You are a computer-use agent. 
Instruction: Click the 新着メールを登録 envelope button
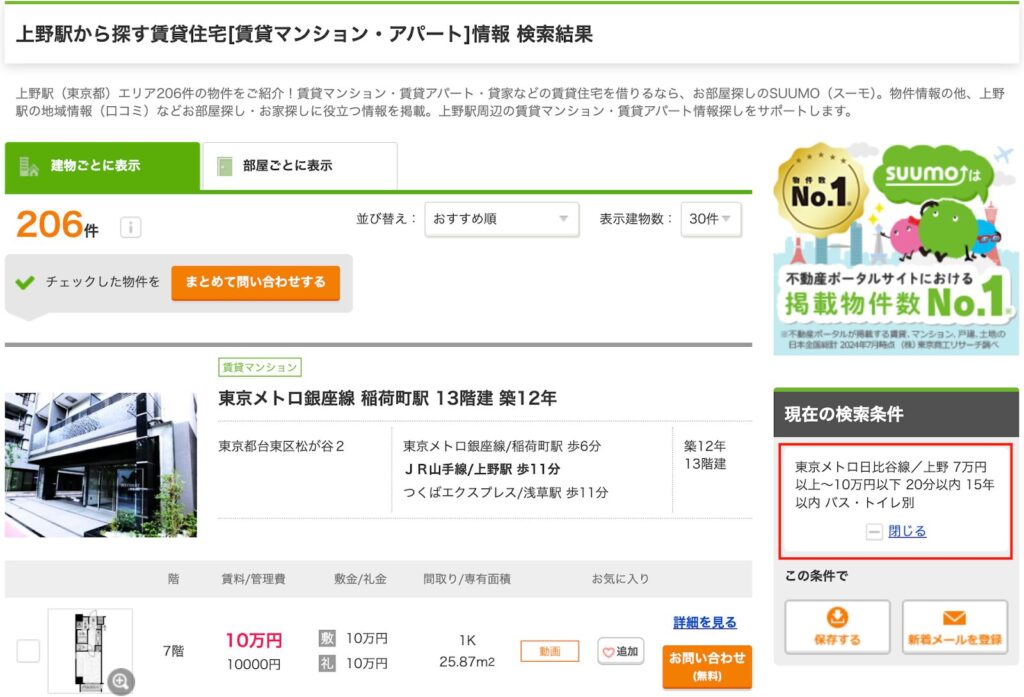point(954,627)
